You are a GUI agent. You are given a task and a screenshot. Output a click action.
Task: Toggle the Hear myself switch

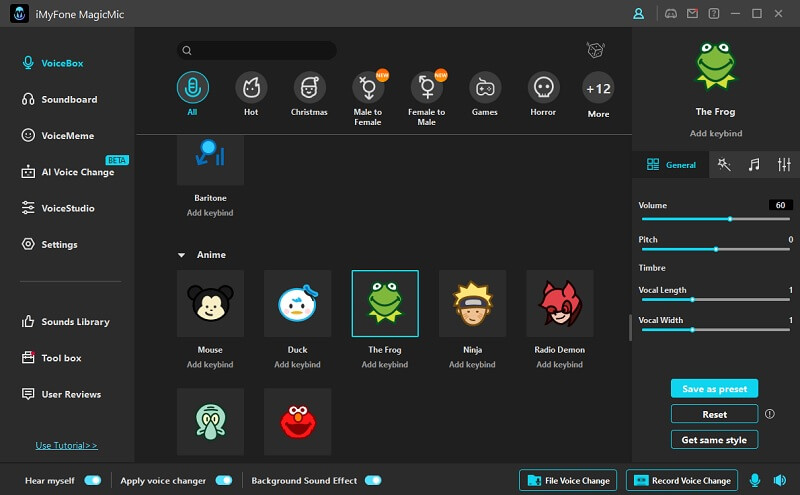pyautogui.click(x=93, y=480)
